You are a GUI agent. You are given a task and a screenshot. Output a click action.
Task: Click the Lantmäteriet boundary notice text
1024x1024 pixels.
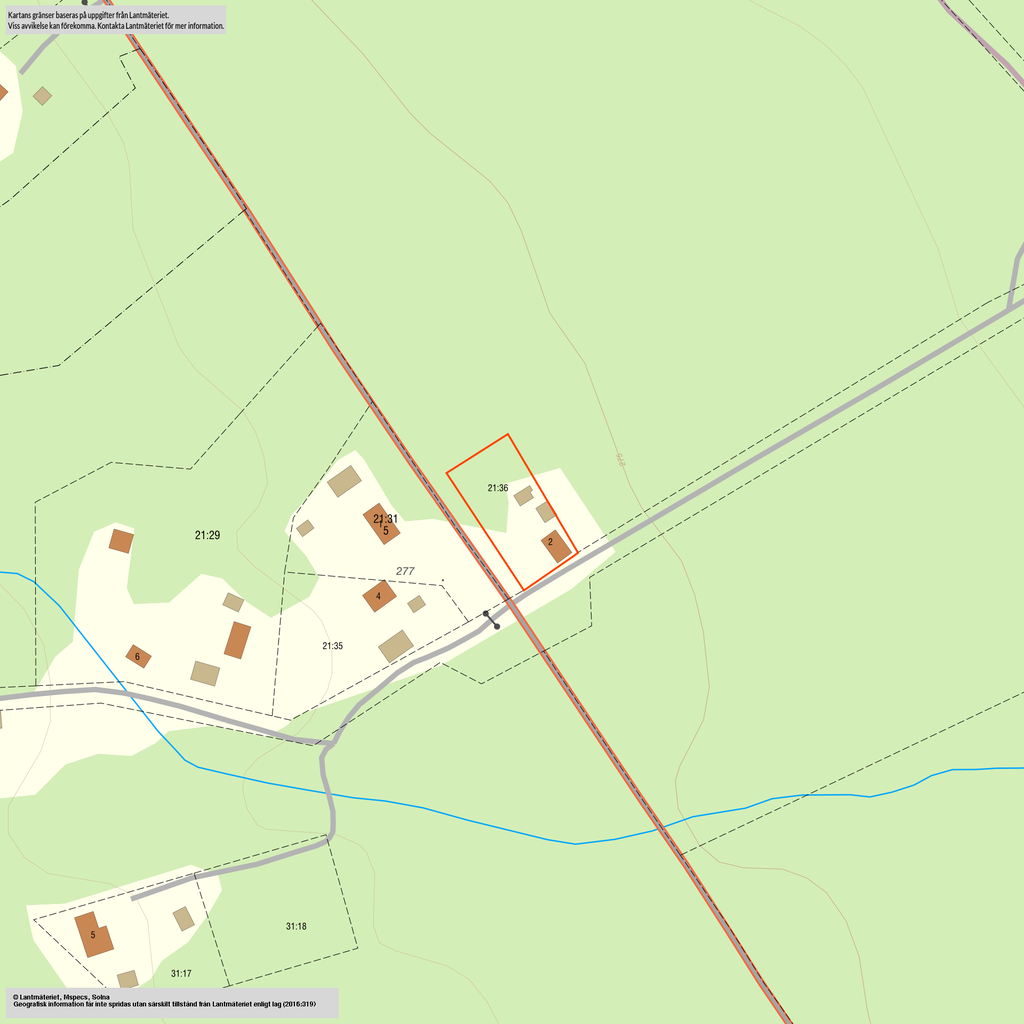(x=115, y=20)
